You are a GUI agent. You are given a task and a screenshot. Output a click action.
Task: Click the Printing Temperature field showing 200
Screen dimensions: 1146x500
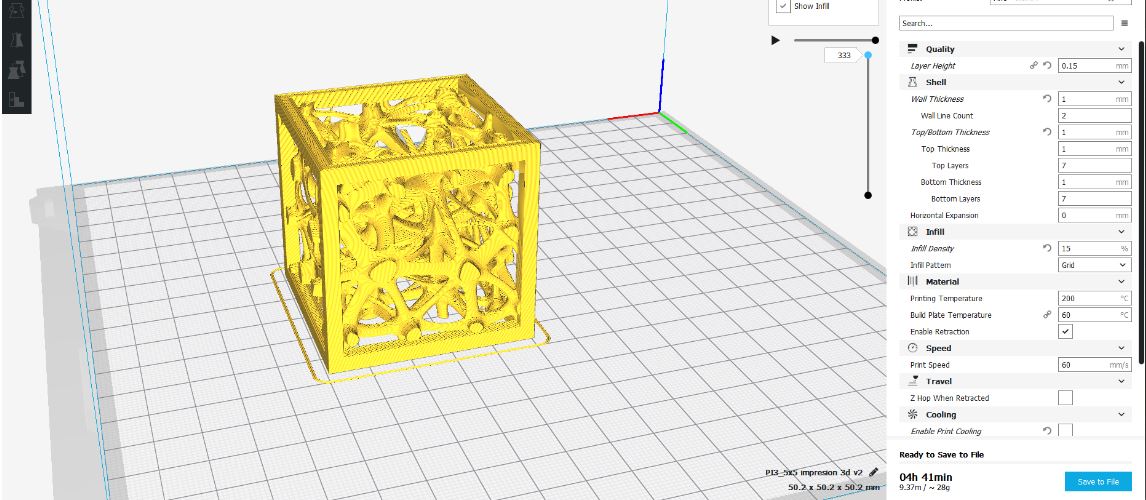pyautogui.click(x=1094, y=298)
